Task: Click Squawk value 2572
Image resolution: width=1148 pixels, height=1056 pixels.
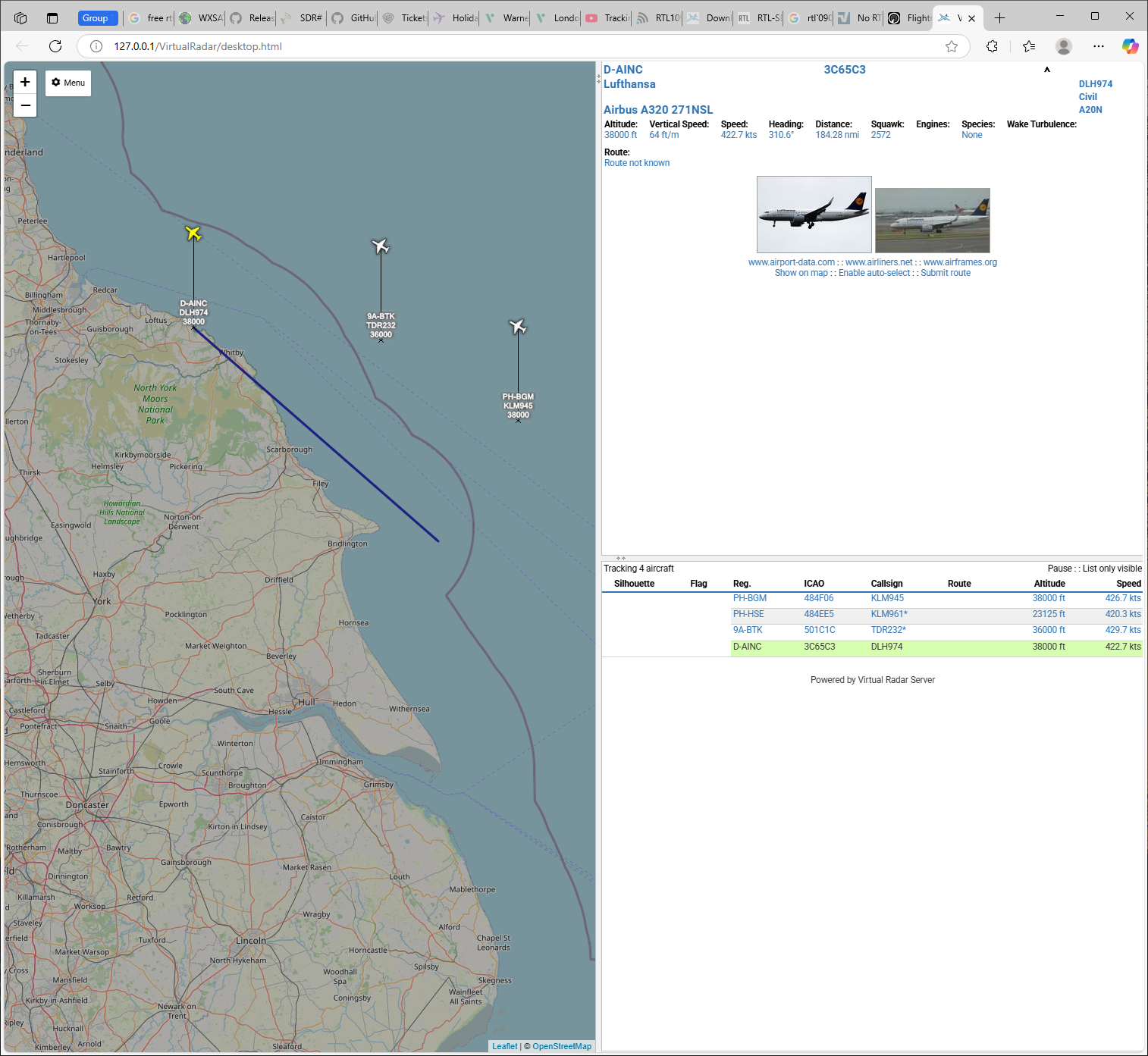Action: point(880,135)
